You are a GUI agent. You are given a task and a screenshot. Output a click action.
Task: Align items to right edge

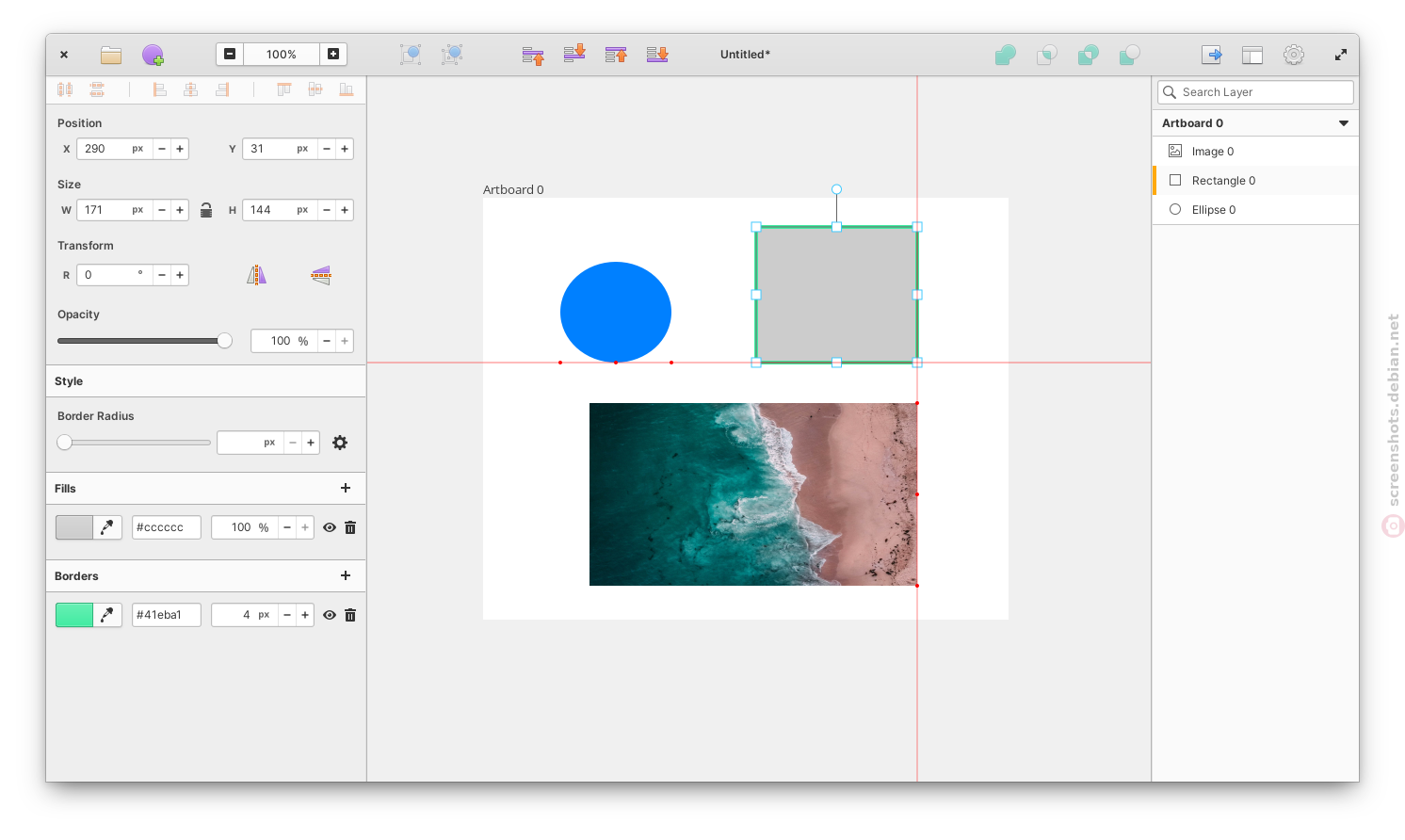coord(222,89)
